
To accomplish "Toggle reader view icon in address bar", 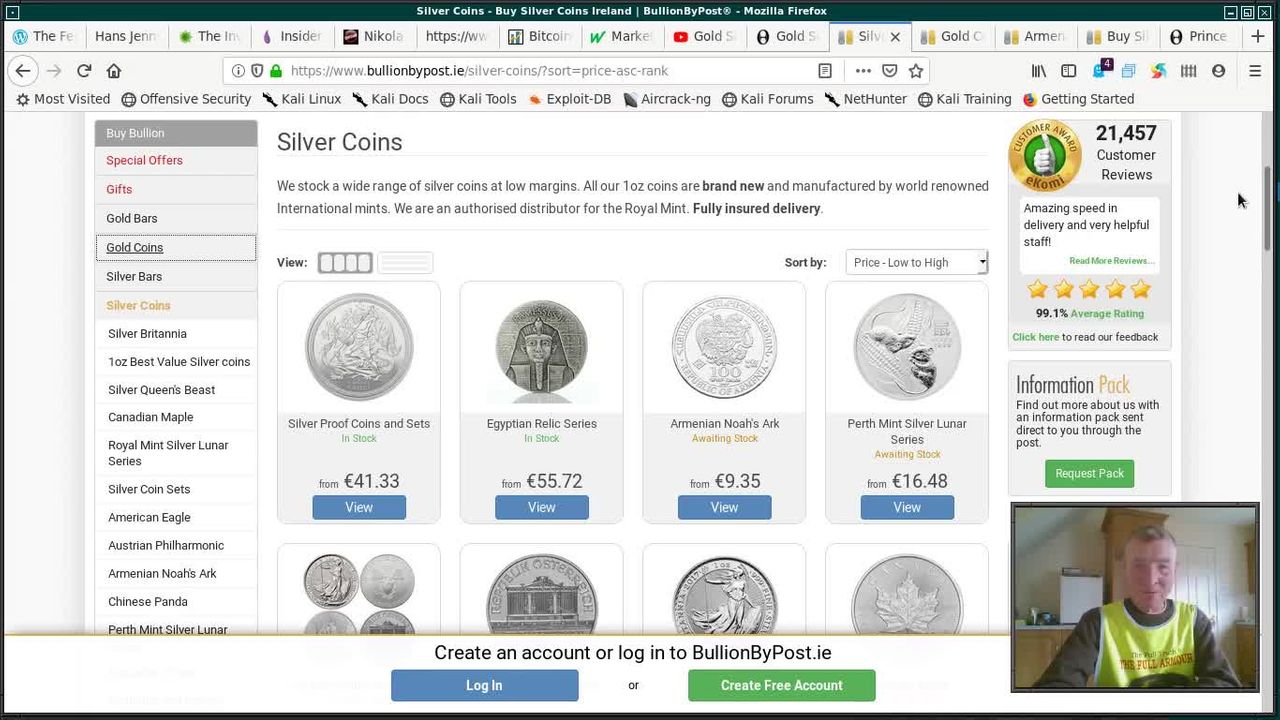I will click(825, 71).
